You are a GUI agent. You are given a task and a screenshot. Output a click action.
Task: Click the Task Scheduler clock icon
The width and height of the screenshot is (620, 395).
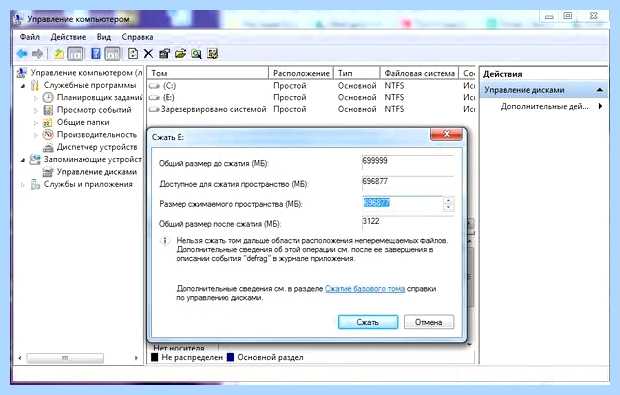click(48, 97)
